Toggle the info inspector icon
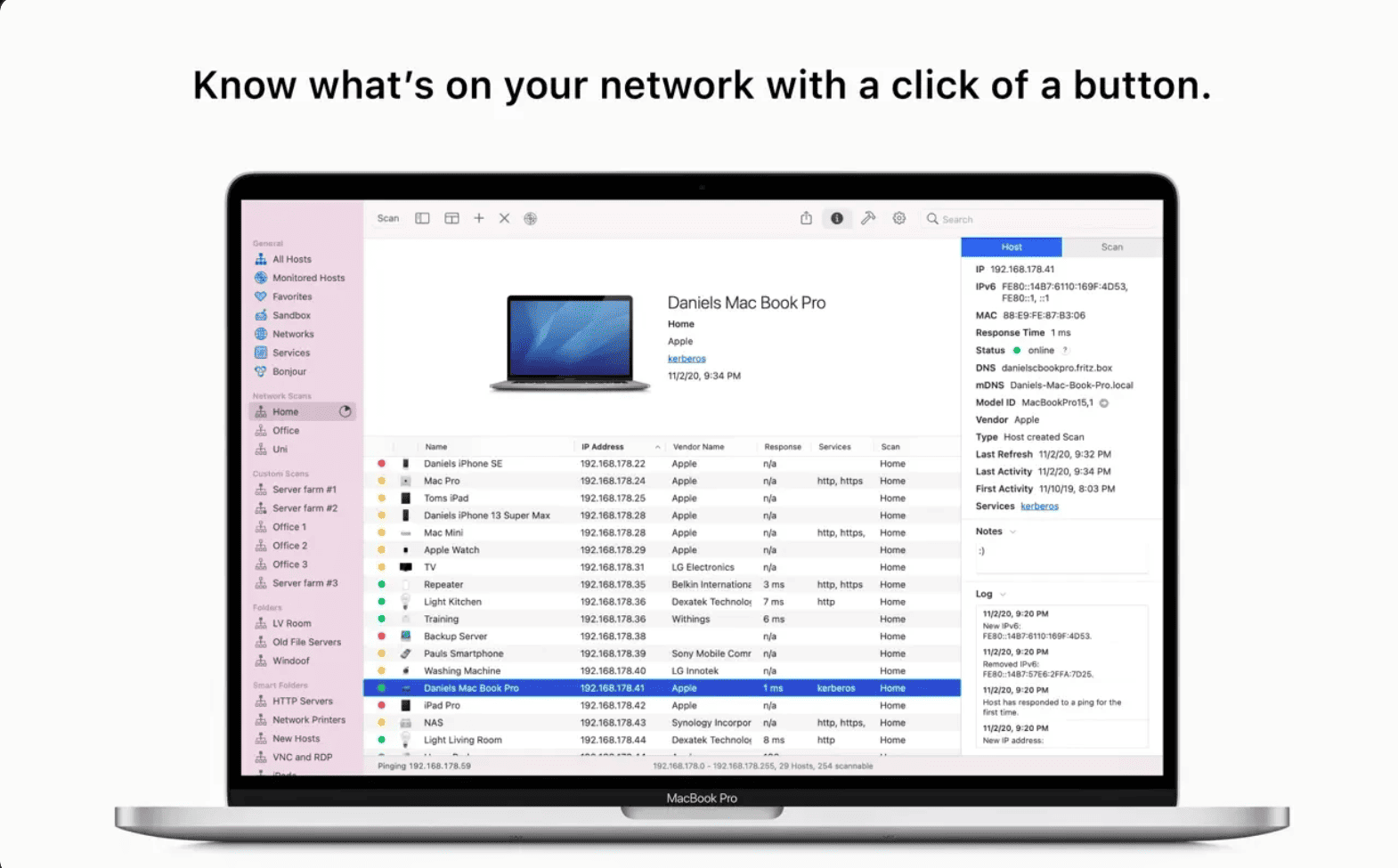 coord(837,218)
